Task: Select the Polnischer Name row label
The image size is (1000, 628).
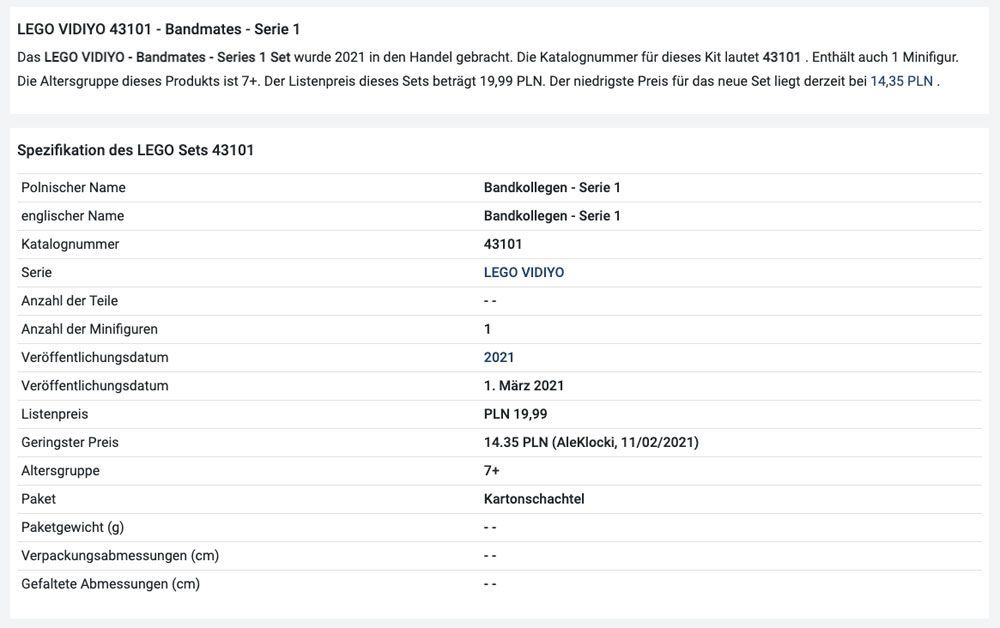Action: (x=73, y=187)
